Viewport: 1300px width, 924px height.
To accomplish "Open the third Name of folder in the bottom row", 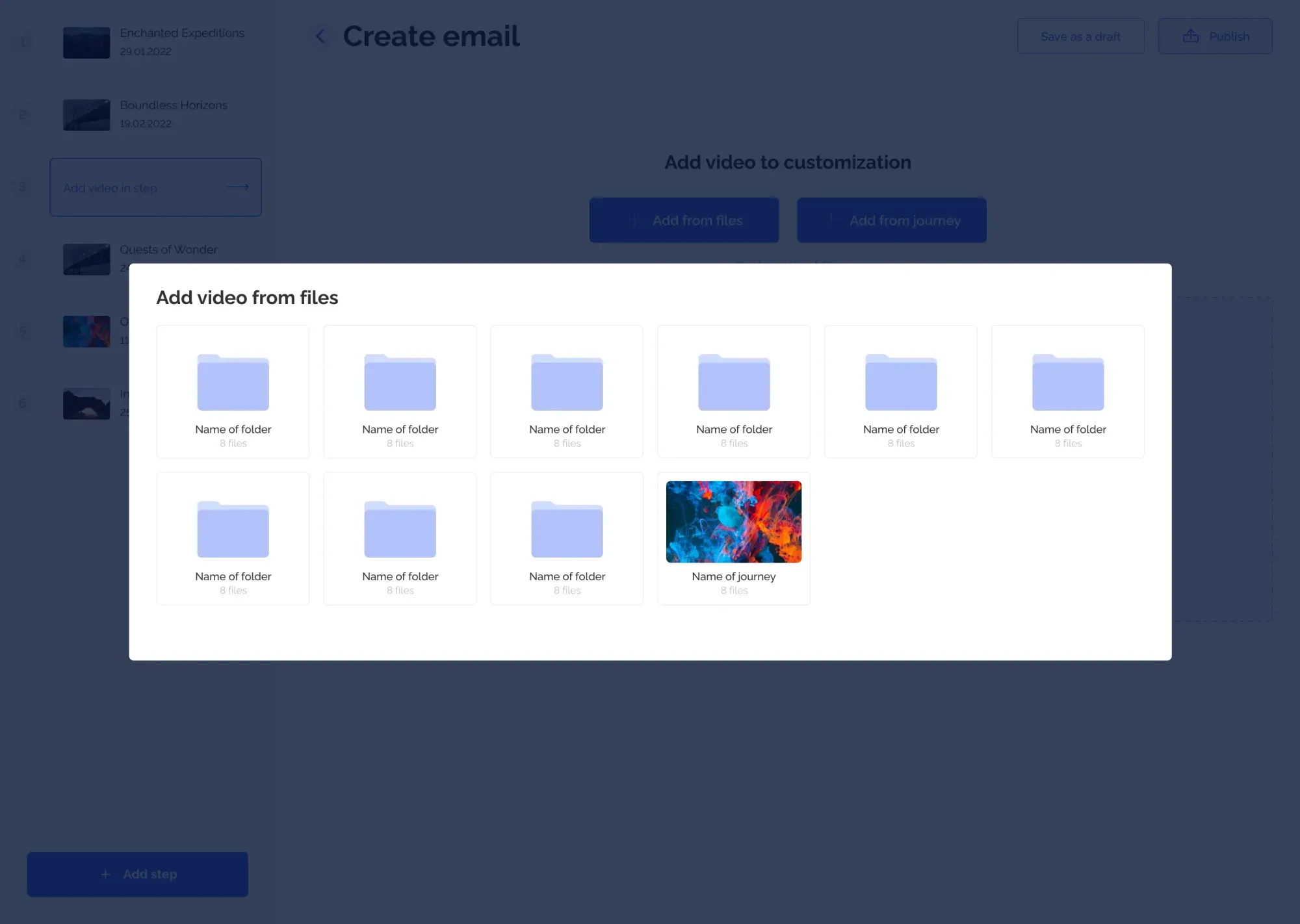I will coord(567,538).
